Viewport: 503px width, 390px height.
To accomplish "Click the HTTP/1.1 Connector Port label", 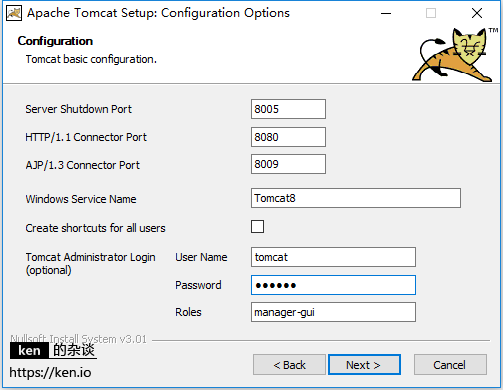I will (x=86, y=137).
